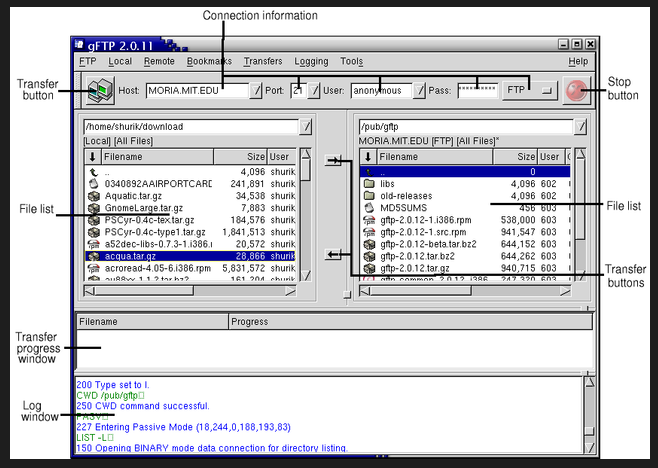Click the package icon for gftp-2.0.12-beta.tar.bz2
Viewport: 658px width, 468px height.
click(x=369, y=244)
